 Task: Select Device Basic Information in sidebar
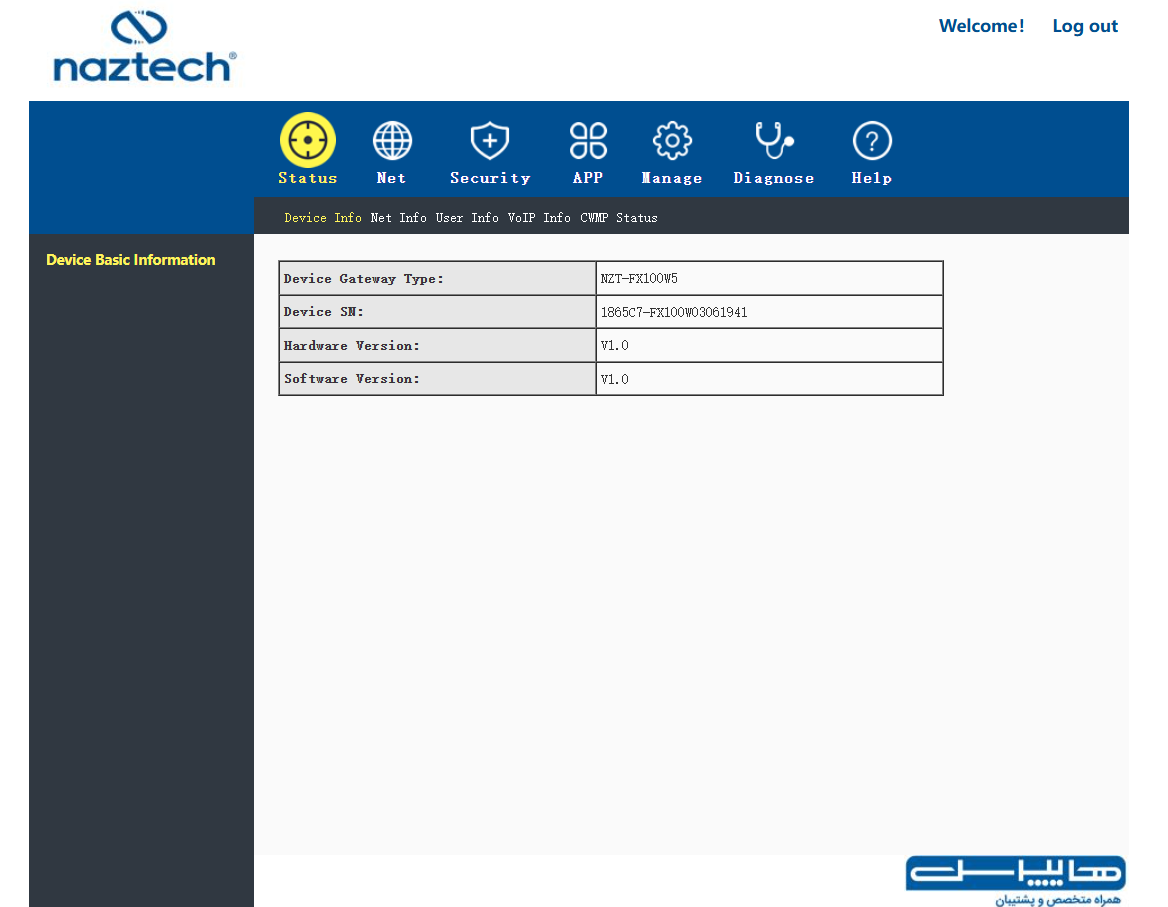click(x=130, y=260)
